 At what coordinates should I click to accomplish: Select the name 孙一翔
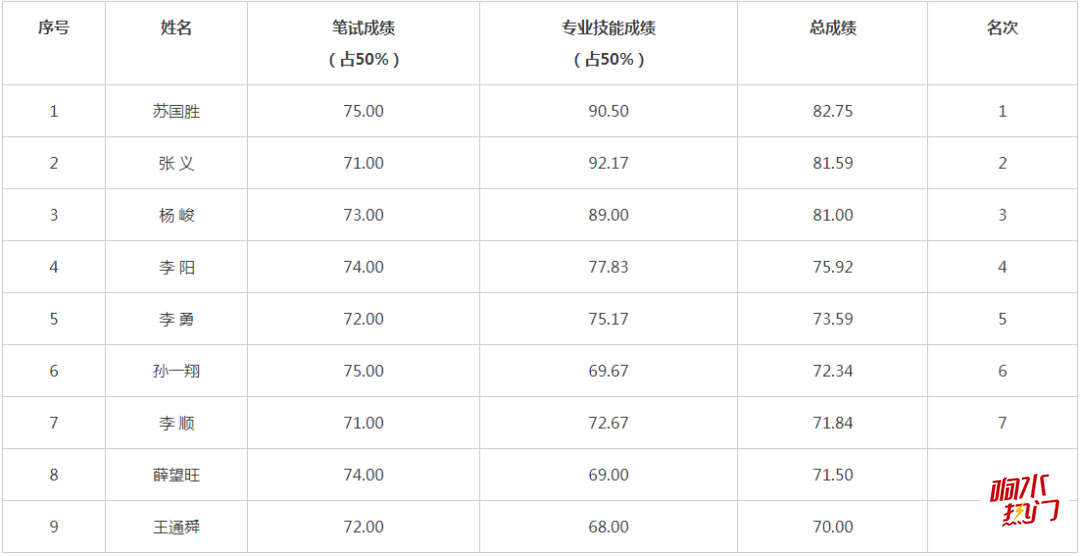tap(176, 371)
